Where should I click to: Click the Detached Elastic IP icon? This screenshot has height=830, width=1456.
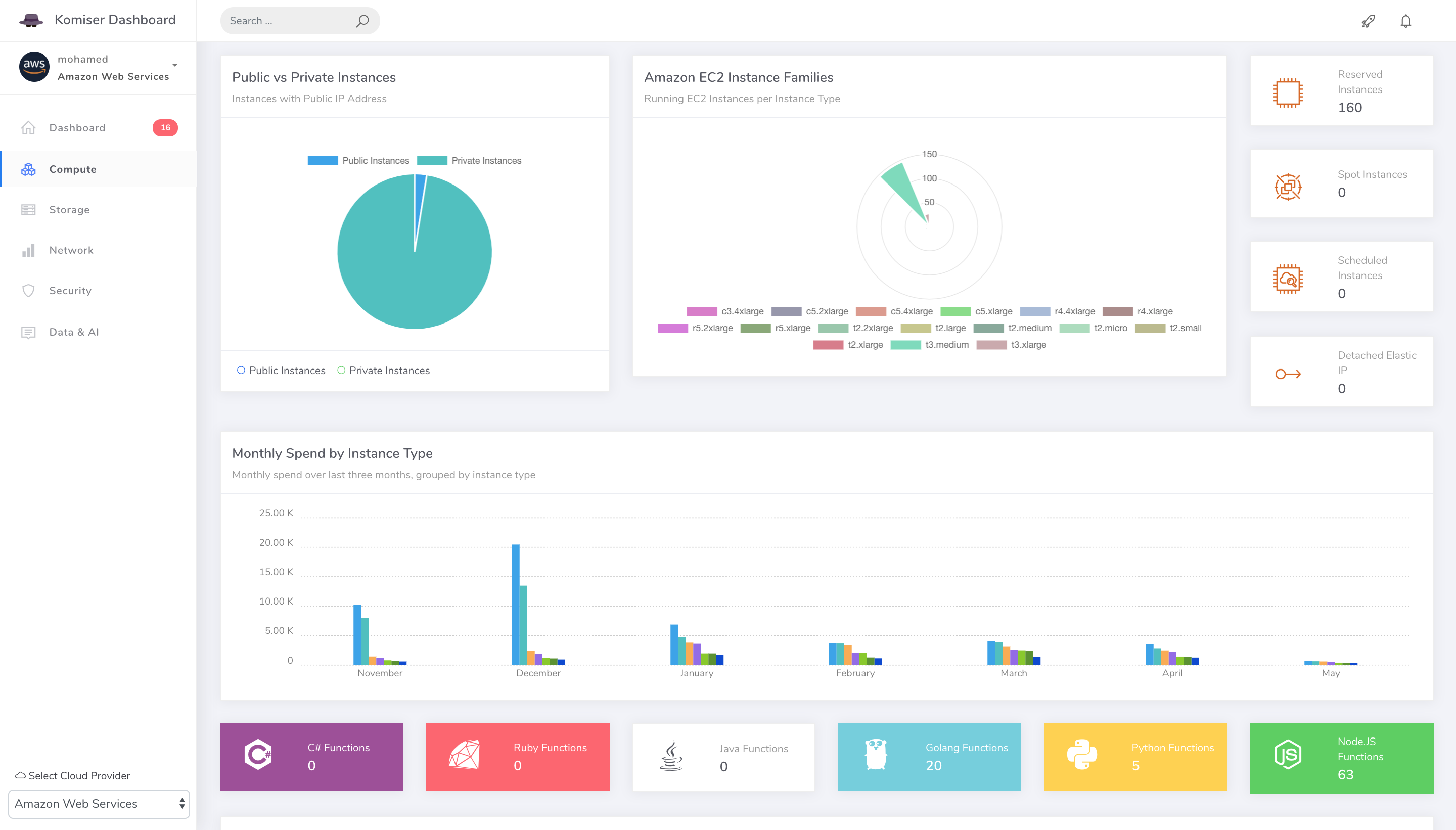(1287, 374)
